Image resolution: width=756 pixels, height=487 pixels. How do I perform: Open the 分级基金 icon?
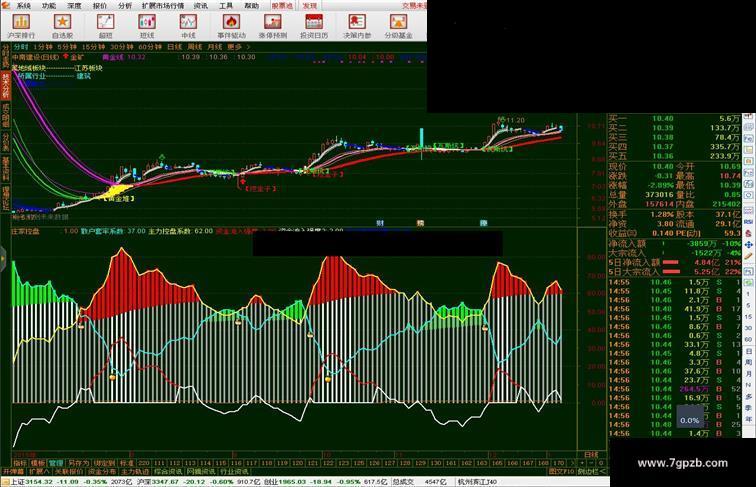tap(398, 22)
